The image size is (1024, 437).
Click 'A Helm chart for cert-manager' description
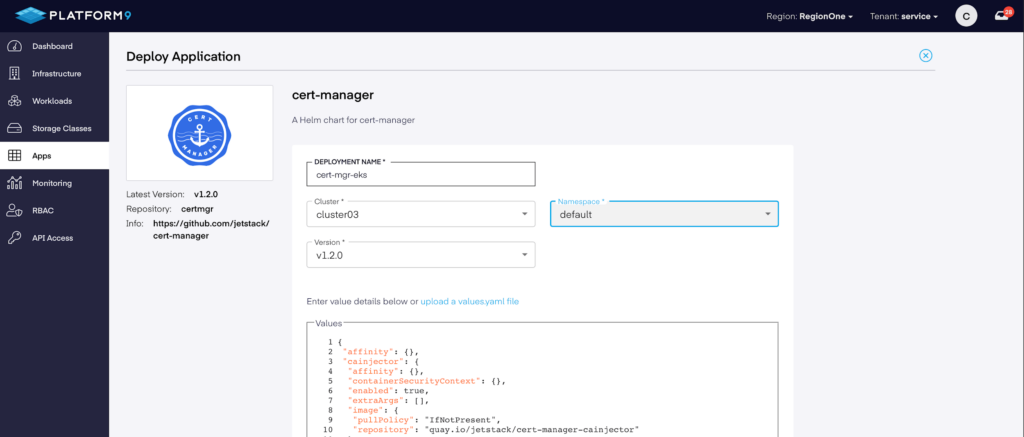353,120
